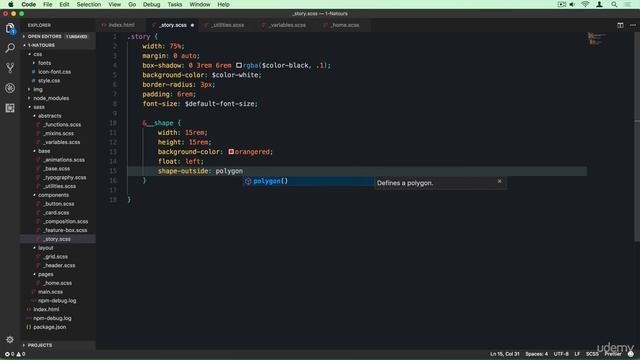Open the editor More Actions ellipsis
The image size is (640, 360).
633,25
